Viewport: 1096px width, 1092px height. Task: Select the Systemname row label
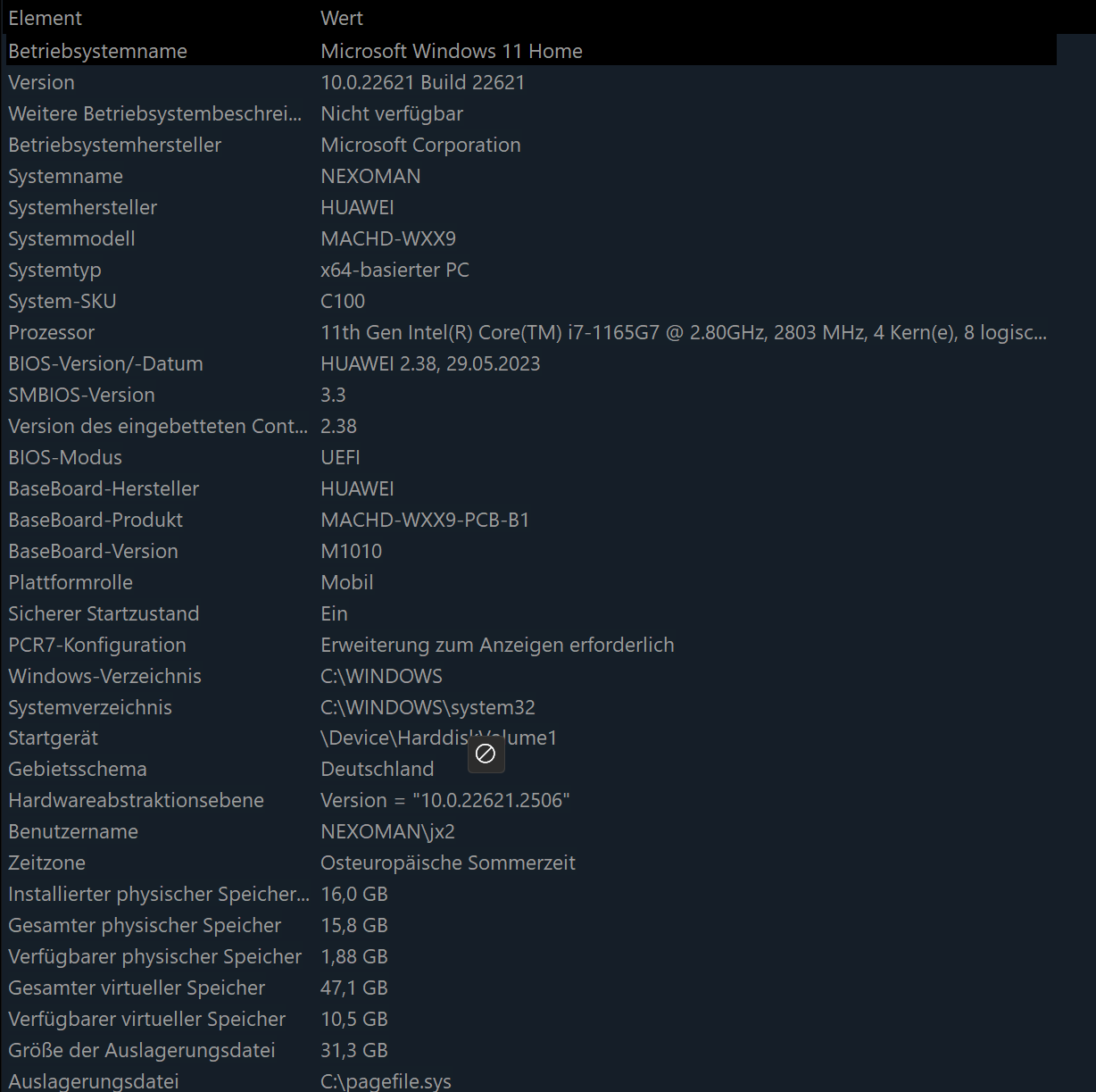coord(66,176)
